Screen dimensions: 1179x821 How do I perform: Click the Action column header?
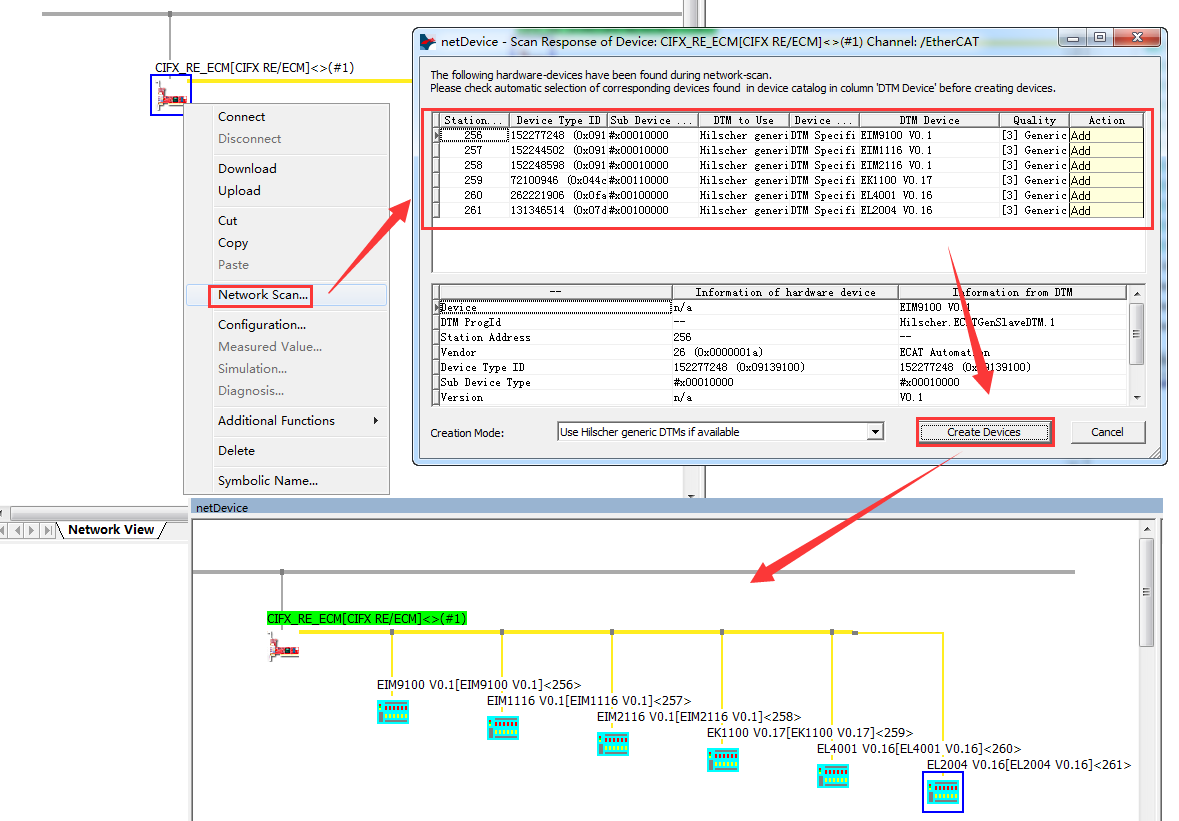point(1107,120)
